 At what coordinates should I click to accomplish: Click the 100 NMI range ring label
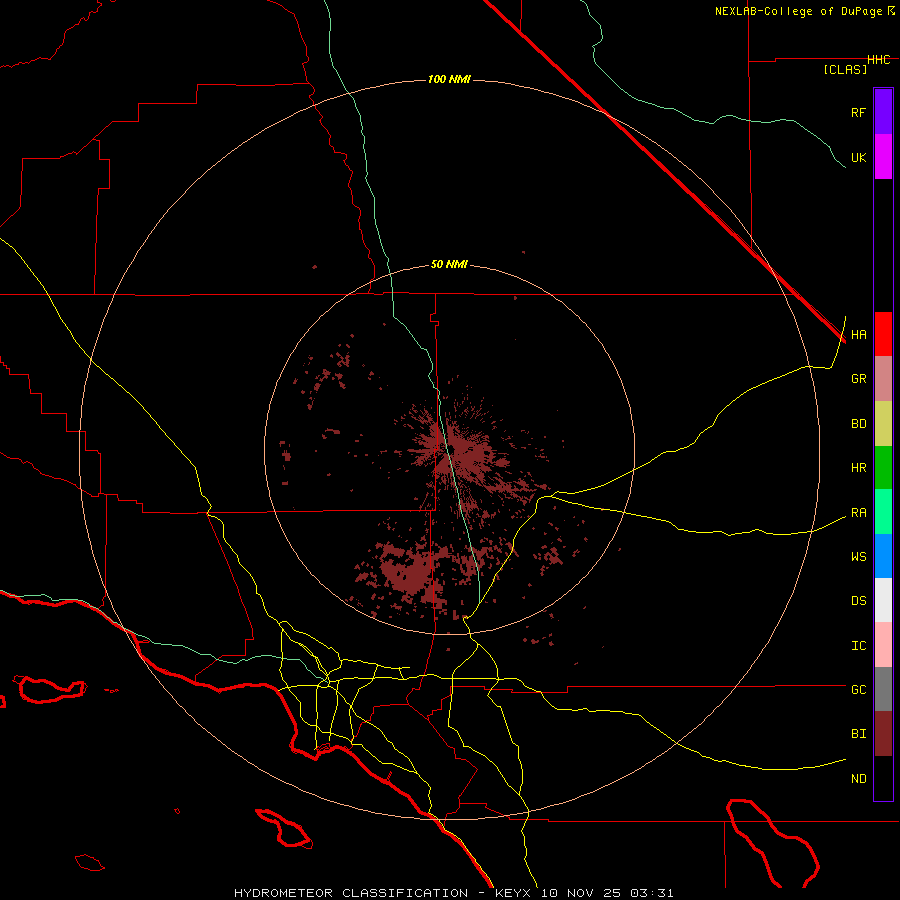tap(449, 79)
